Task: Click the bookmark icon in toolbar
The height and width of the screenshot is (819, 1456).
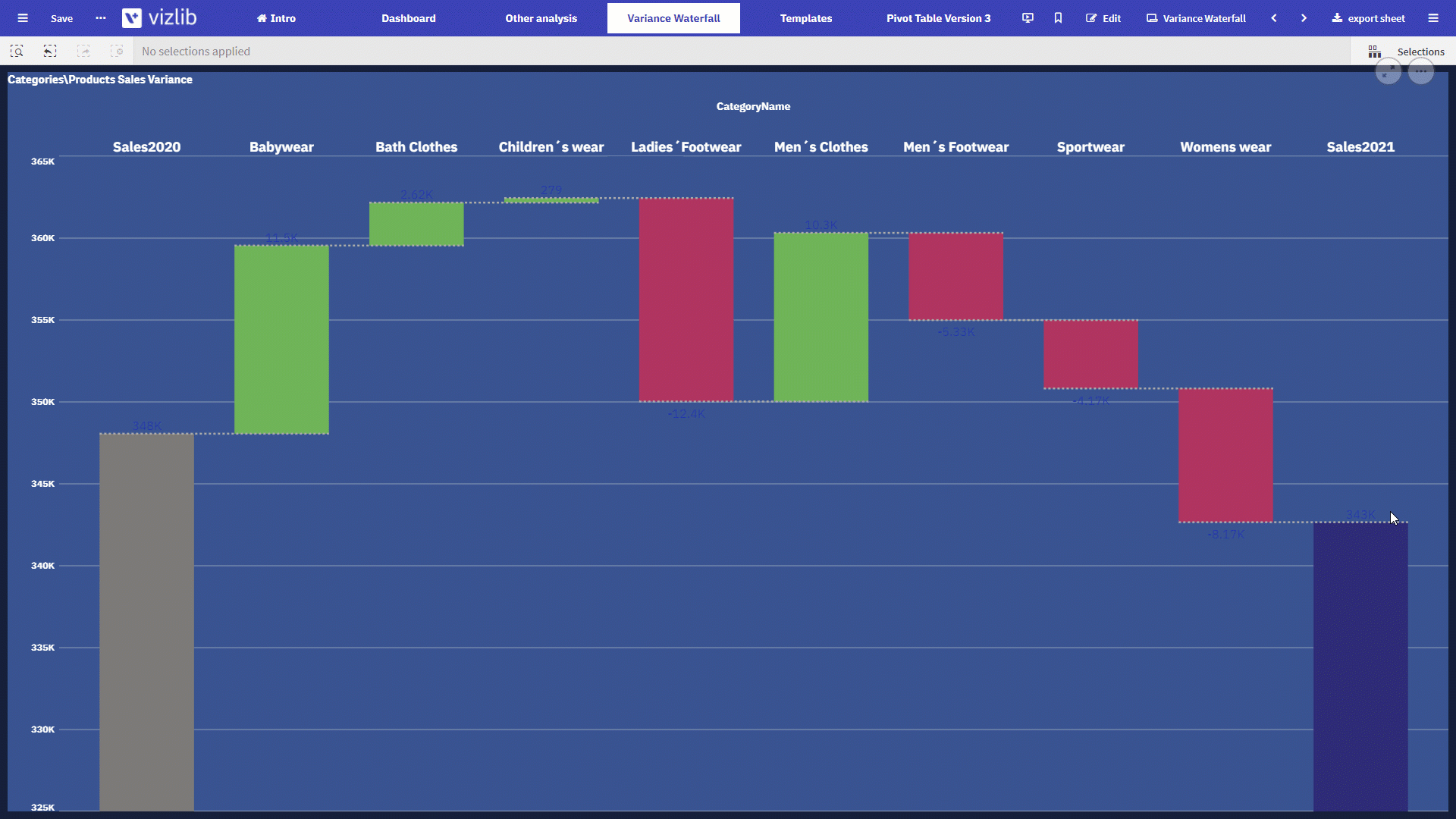Action: (x=1057, y=18)
